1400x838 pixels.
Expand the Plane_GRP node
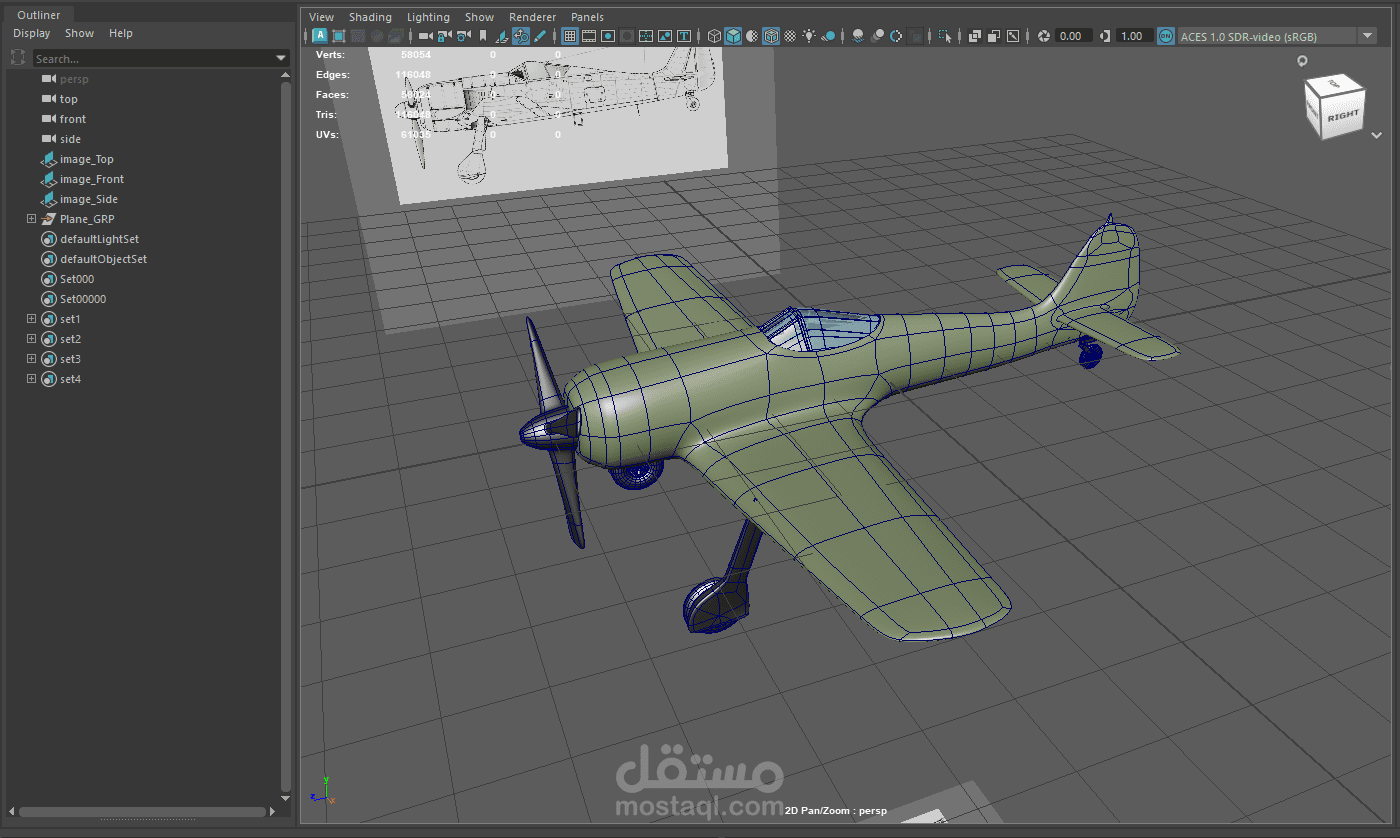pyautogui.click(x=31, y=219)
